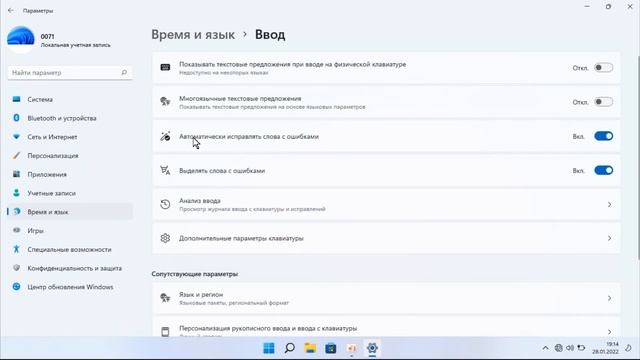Open Конфиденциальность и защита section

point(70,268)
